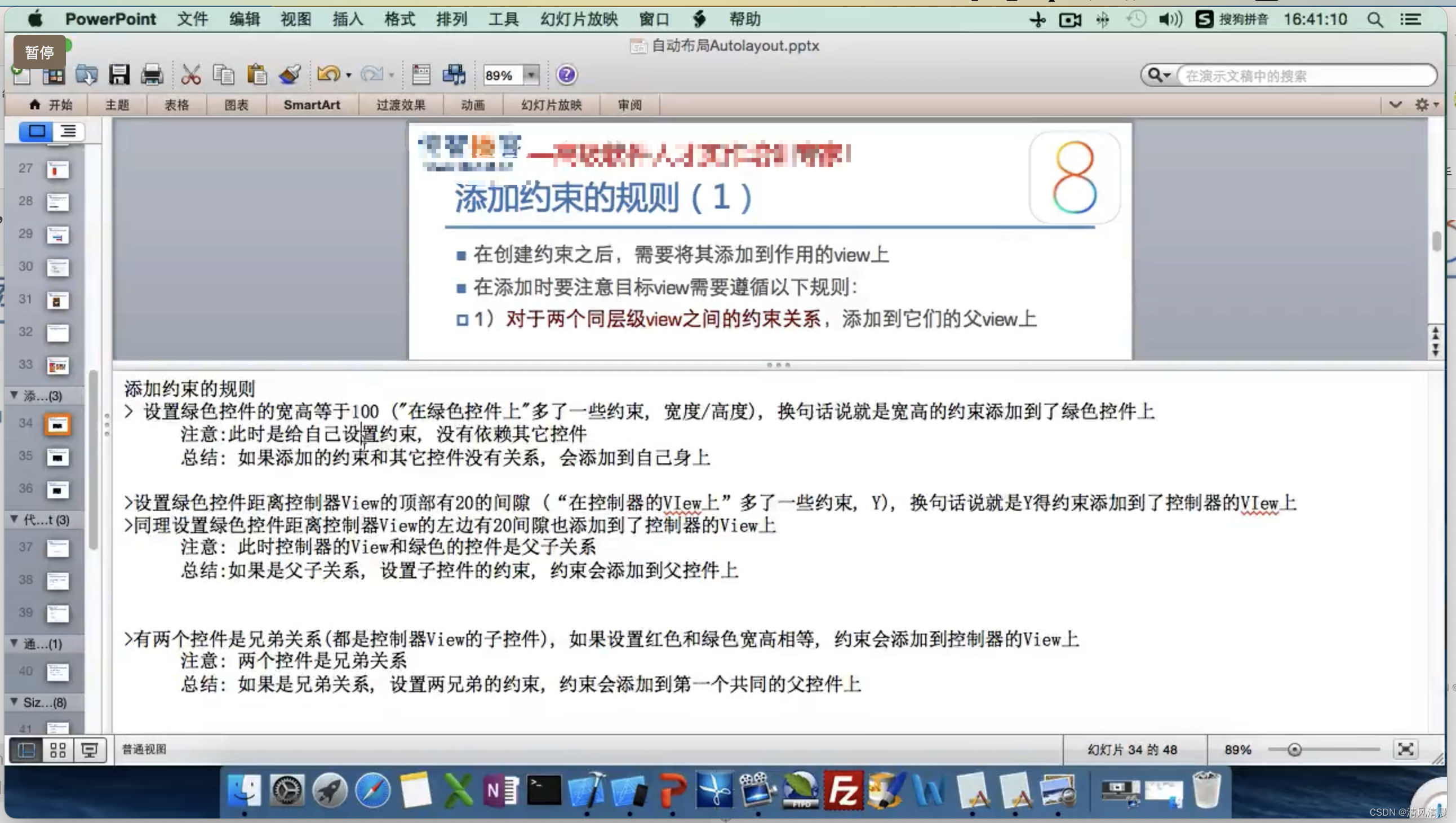Open Help with purple question icon
This screenshot has height=823, width=1456.
point(566,74)
